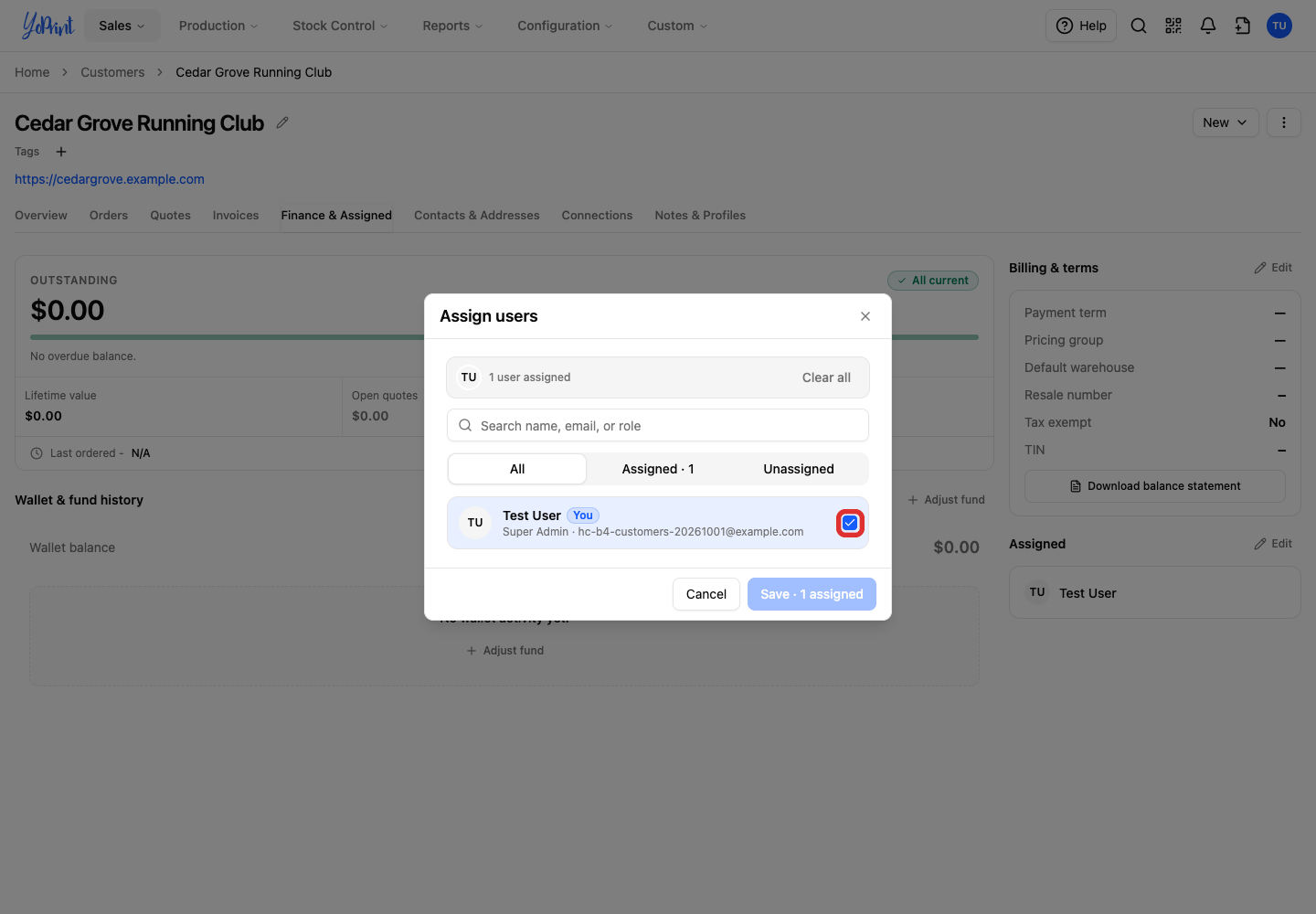Click the Cancel button

click(706, 594)
